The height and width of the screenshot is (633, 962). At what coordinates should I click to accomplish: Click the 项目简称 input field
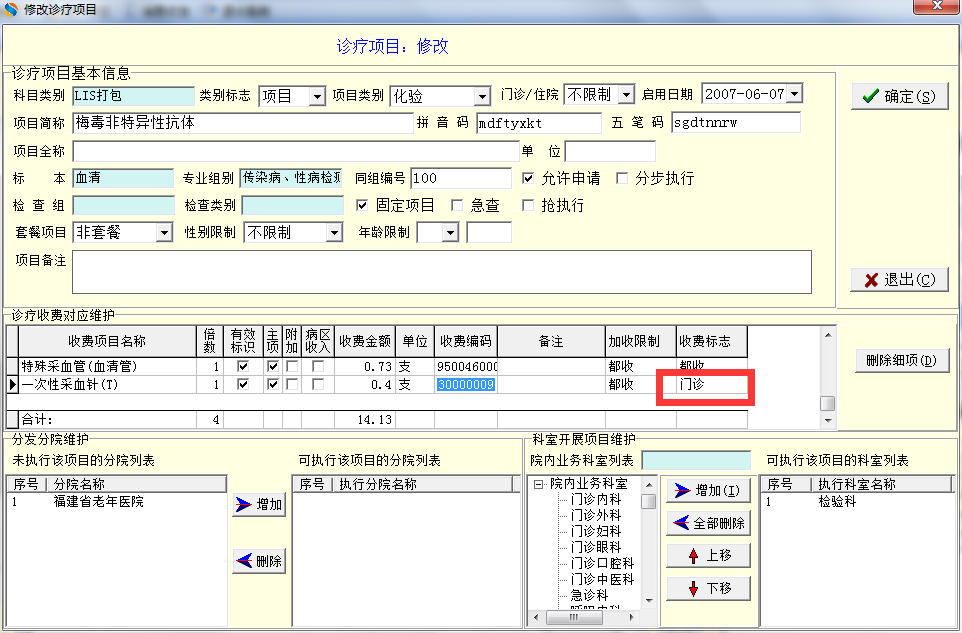coord(243,123)
